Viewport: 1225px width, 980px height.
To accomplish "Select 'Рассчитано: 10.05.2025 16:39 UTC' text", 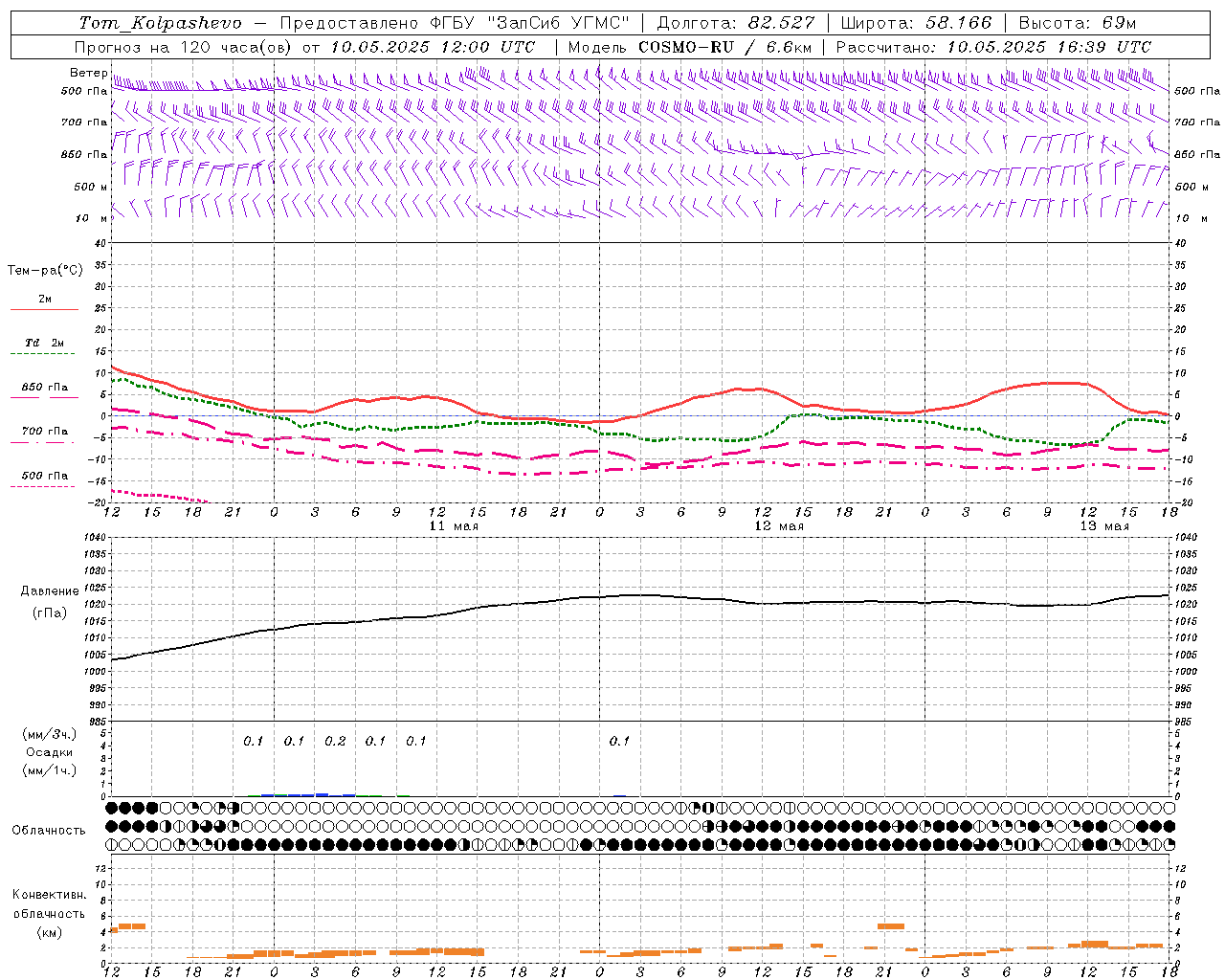I will (993, 47).
